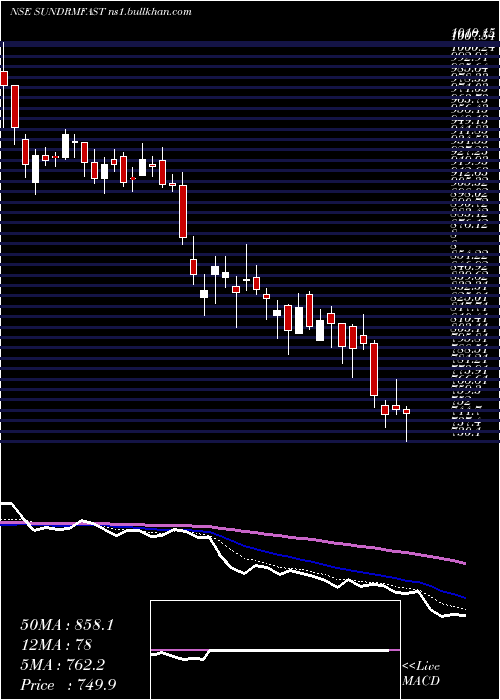Click the last candlestick at the right end
500x700 pixels.
(x=406, y=411)
